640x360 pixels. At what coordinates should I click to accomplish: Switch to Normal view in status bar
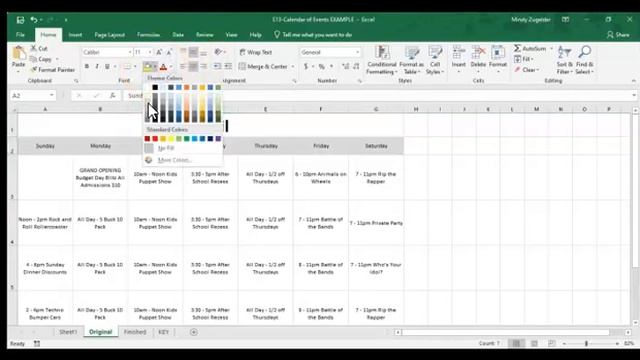tap(516, 344)
